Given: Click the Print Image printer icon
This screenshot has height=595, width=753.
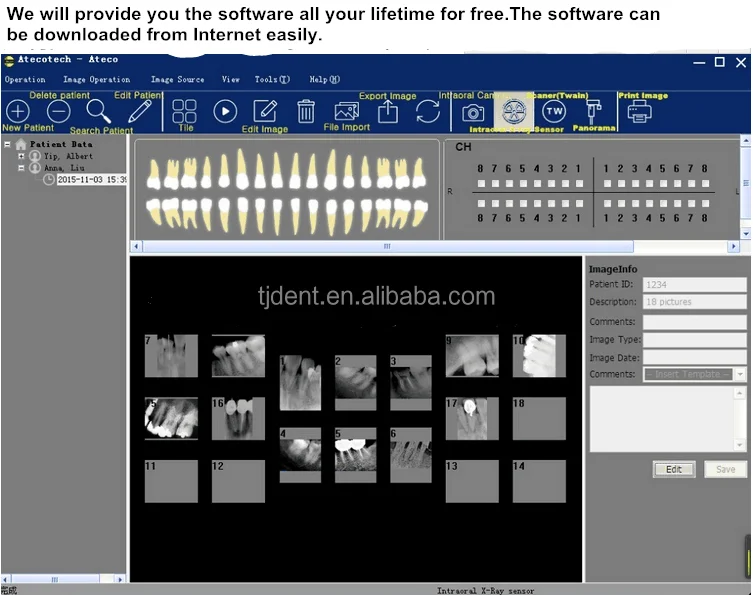Looking at the screenshot, I should click(x=640, y=111).
